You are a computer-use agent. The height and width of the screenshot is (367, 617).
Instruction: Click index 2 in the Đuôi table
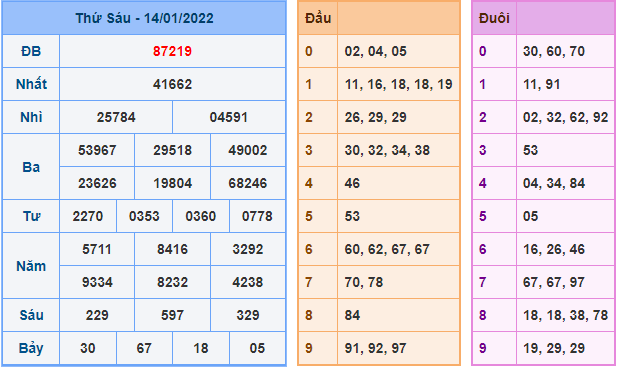(x=482, y=117)
